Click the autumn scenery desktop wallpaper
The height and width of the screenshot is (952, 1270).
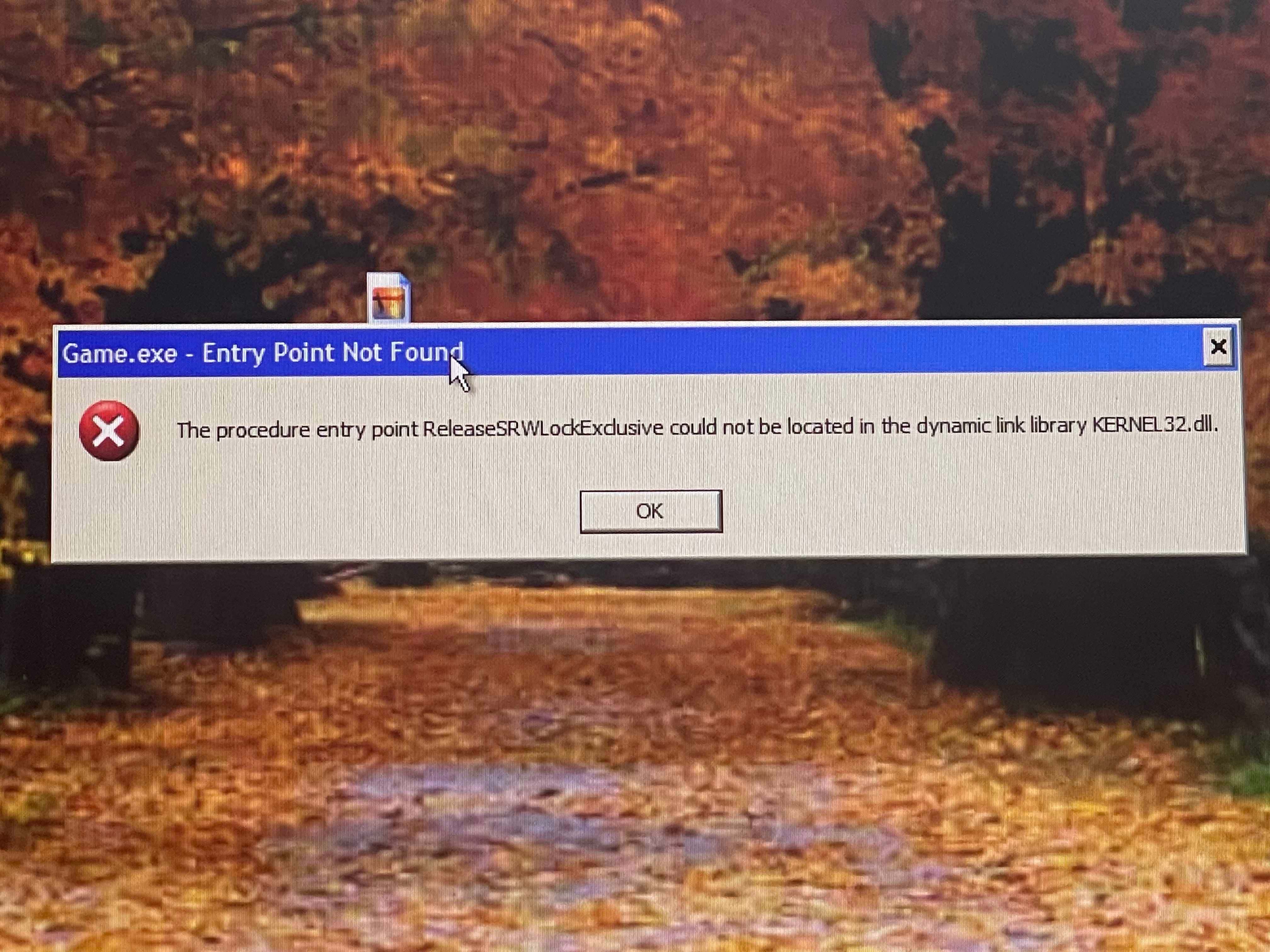tap(635, 750)
